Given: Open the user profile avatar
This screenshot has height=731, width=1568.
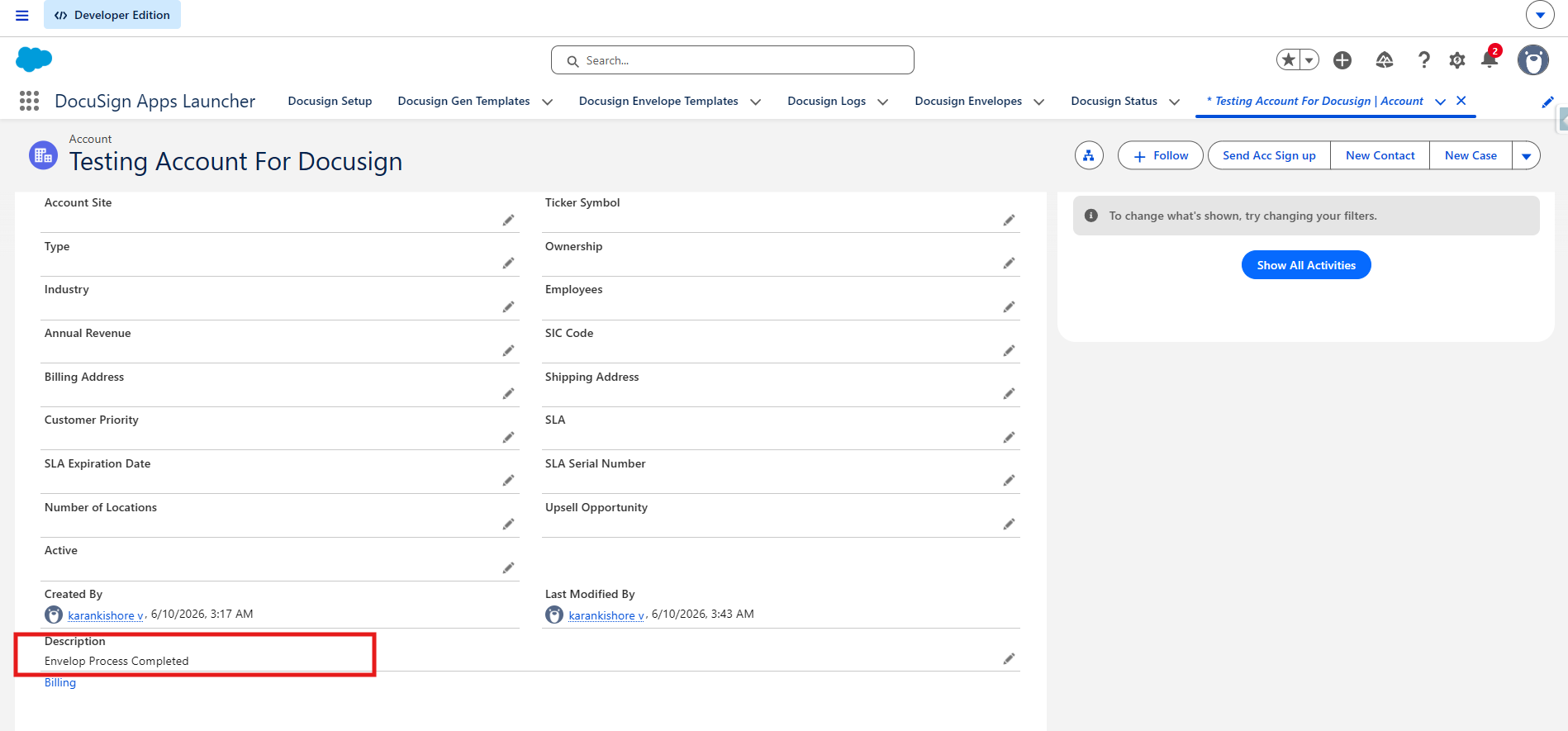Looking at the screenshot, I should 1533,60.
